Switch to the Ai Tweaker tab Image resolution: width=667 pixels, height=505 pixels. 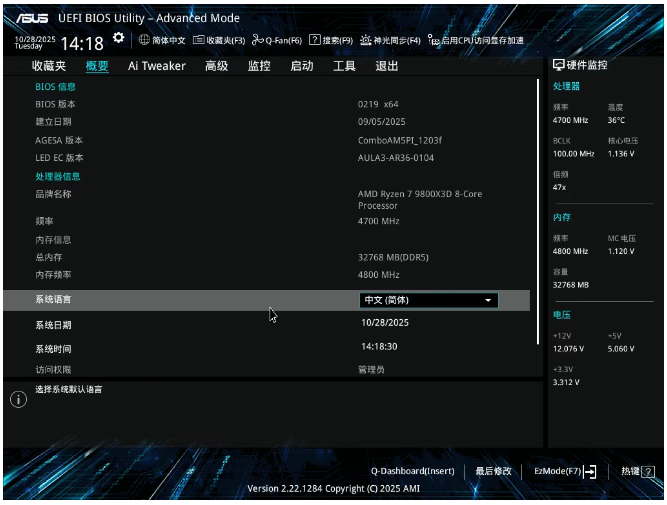156,66
